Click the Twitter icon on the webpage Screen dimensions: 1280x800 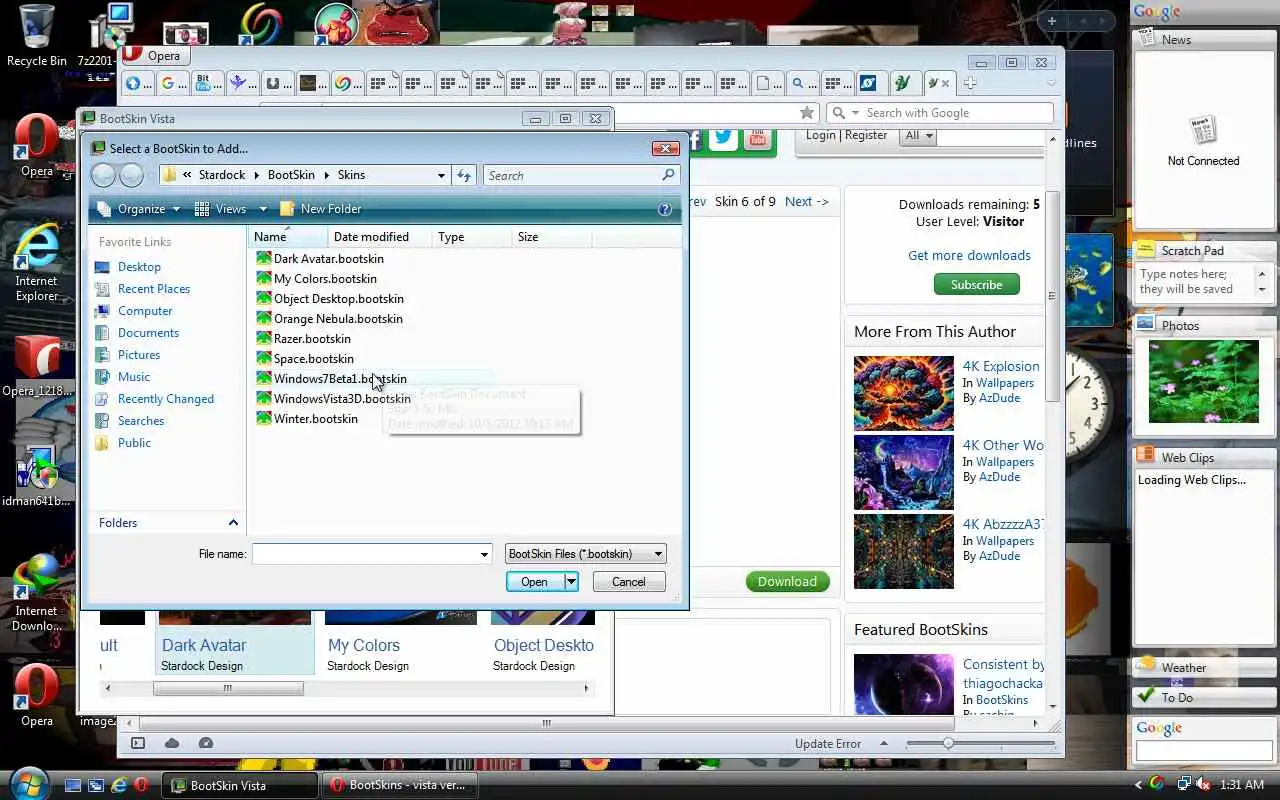coord(723,138)
